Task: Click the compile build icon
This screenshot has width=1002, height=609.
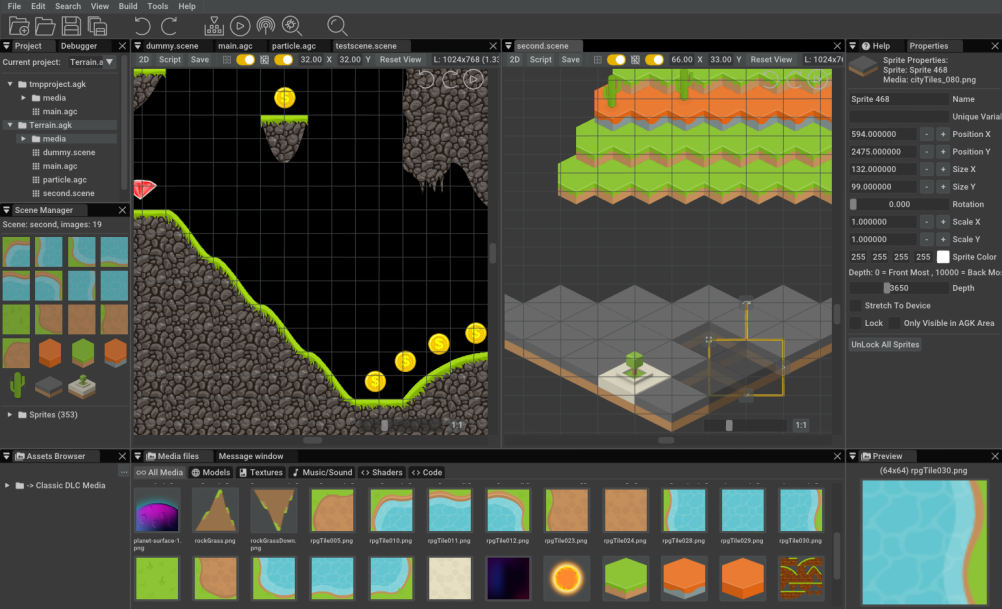Action: 213,26
